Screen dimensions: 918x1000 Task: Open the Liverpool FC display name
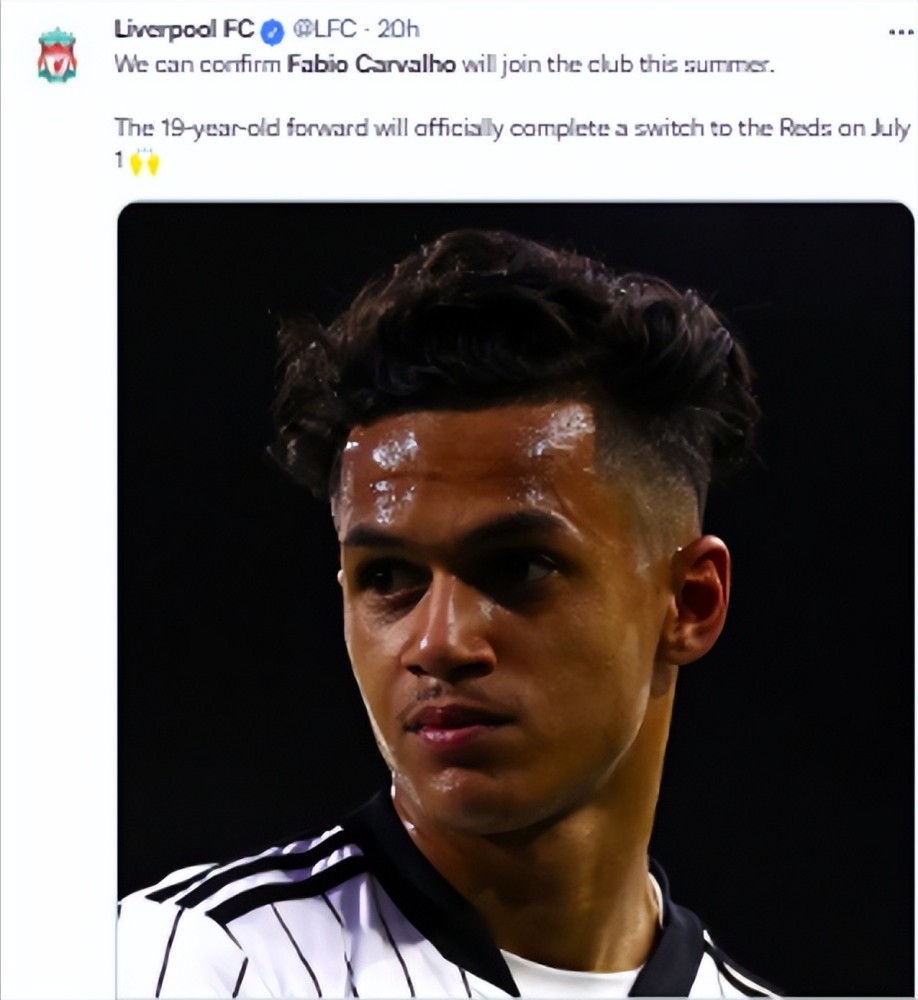184,30
